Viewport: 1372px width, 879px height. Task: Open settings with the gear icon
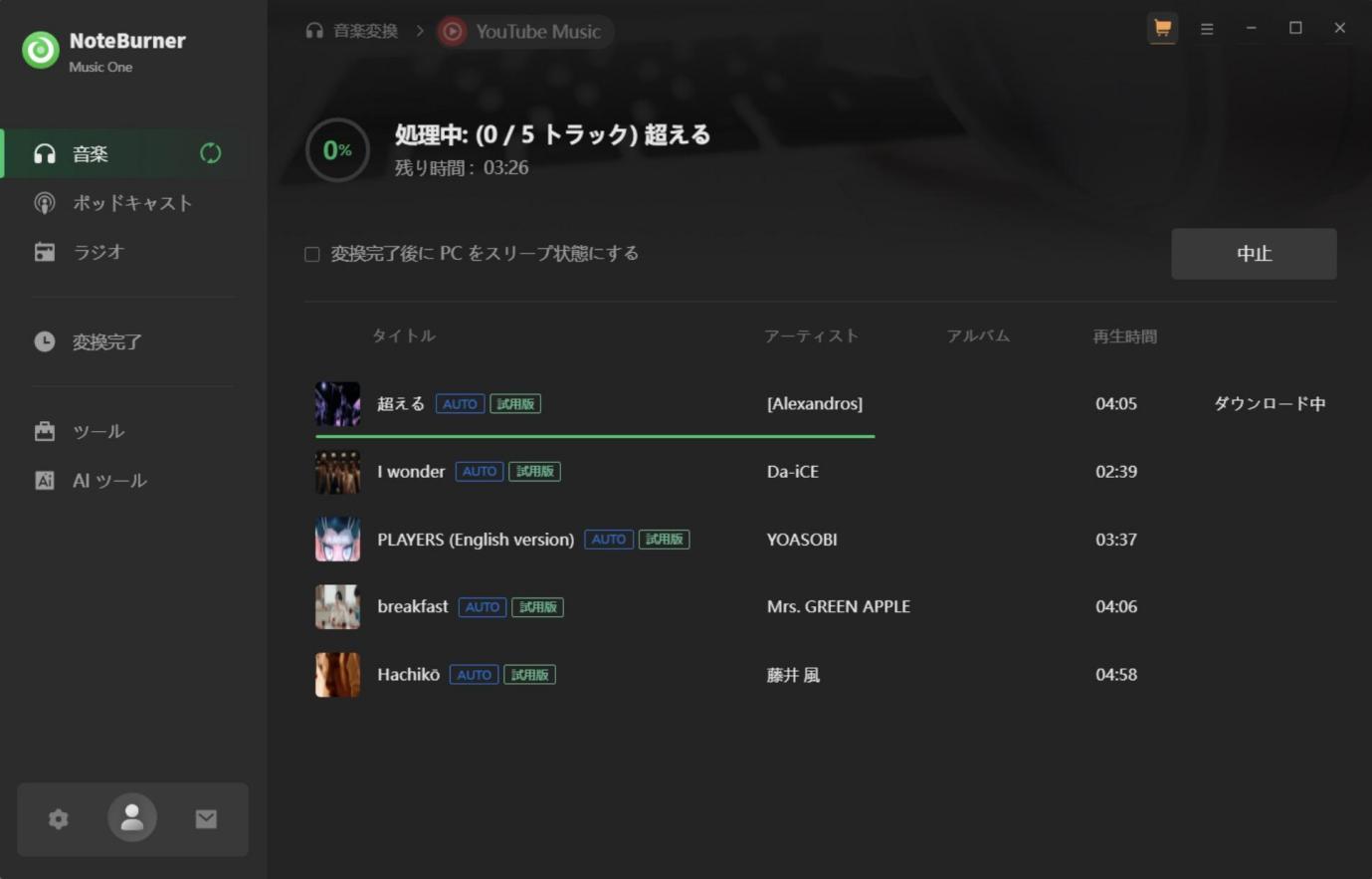click(59, 818)
